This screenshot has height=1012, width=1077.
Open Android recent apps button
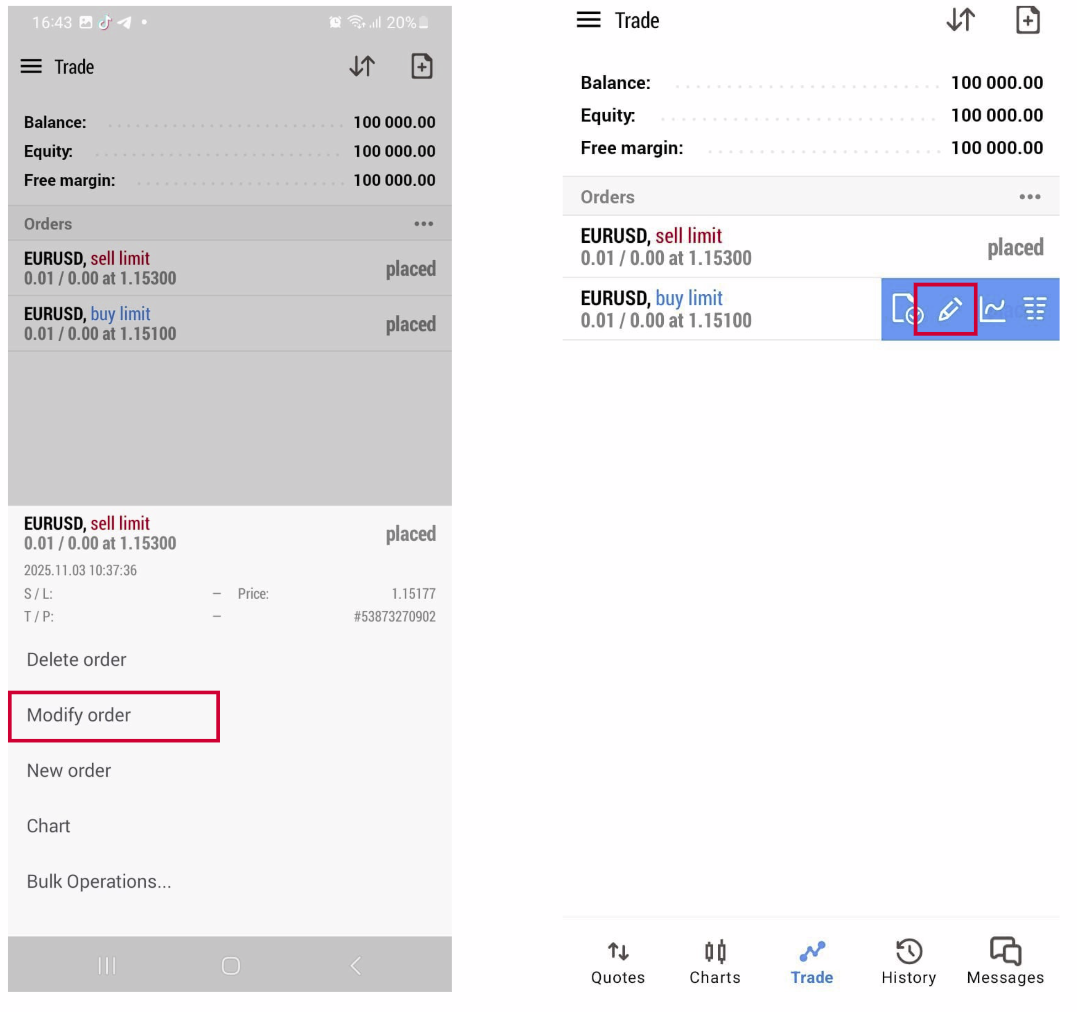point(107,965)
